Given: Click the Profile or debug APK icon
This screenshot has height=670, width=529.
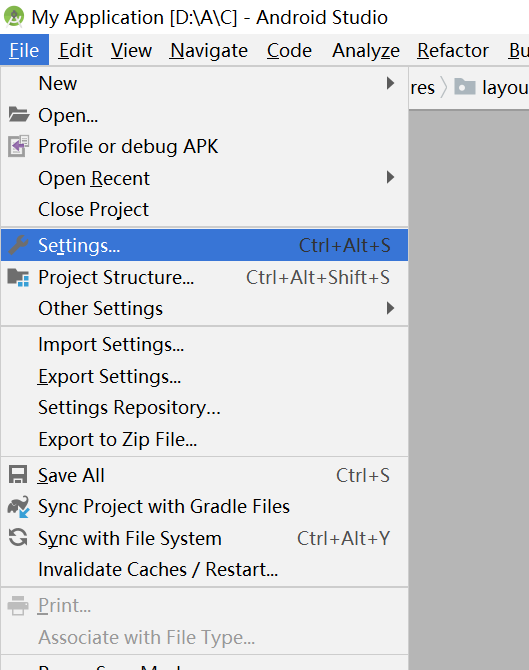Looking at the screenshot, I should (18, 146).
